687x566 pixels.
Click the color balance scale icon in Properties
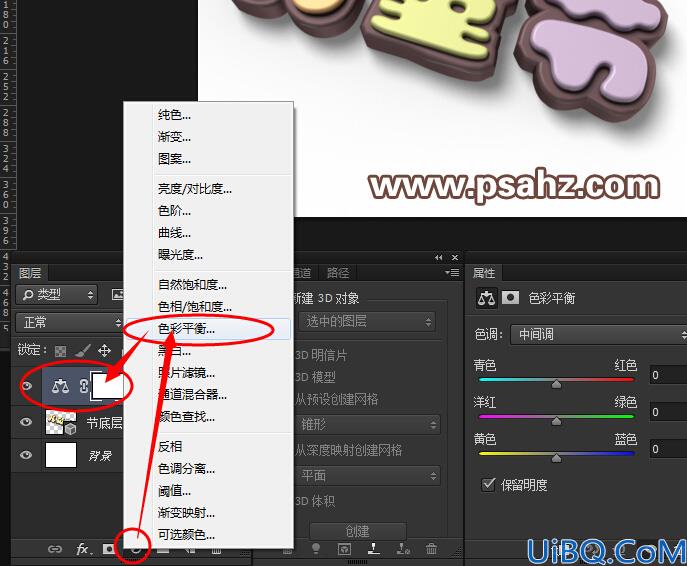point(486,298)
